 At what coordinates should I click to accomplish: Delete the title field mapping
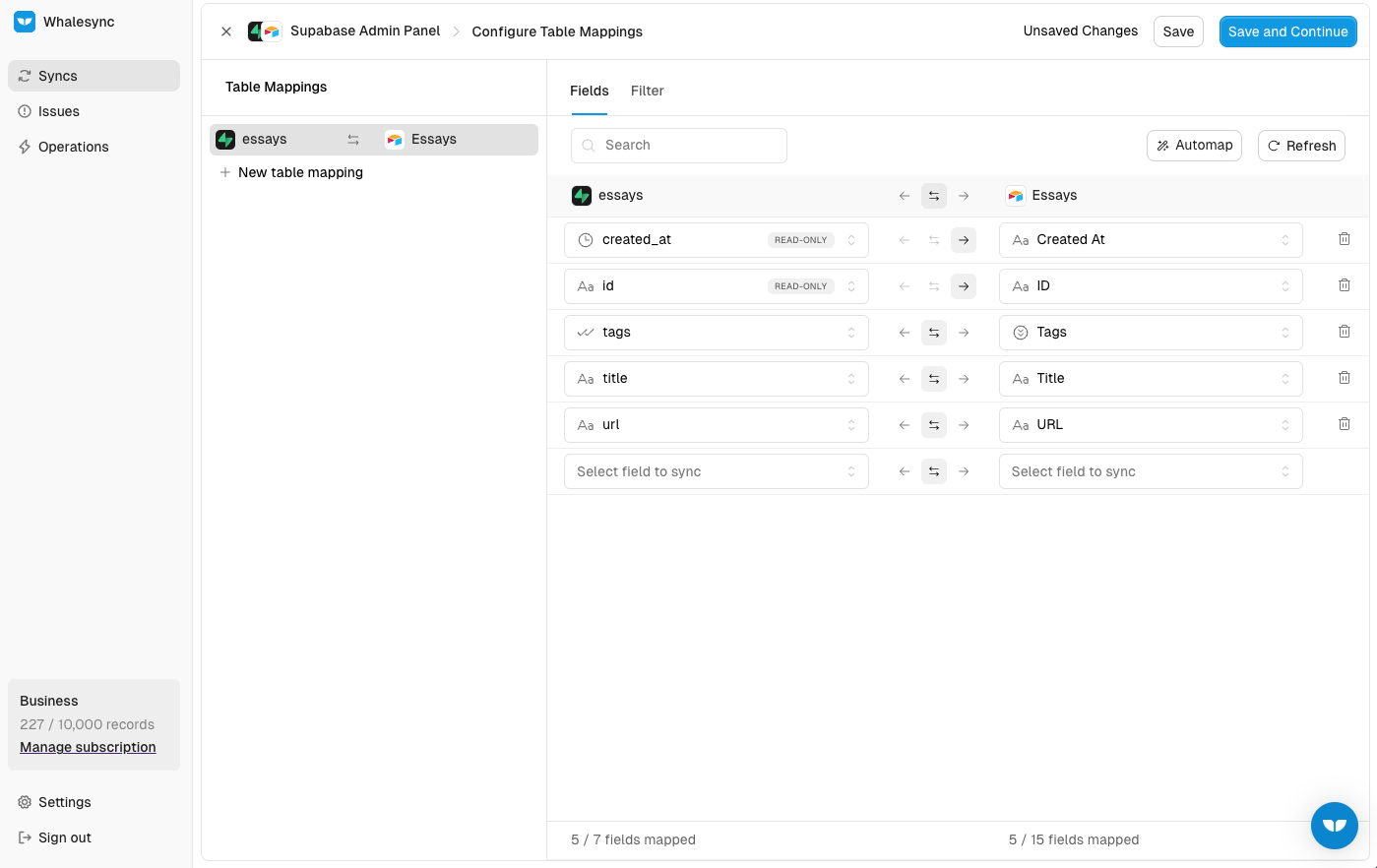(1345, 378)
